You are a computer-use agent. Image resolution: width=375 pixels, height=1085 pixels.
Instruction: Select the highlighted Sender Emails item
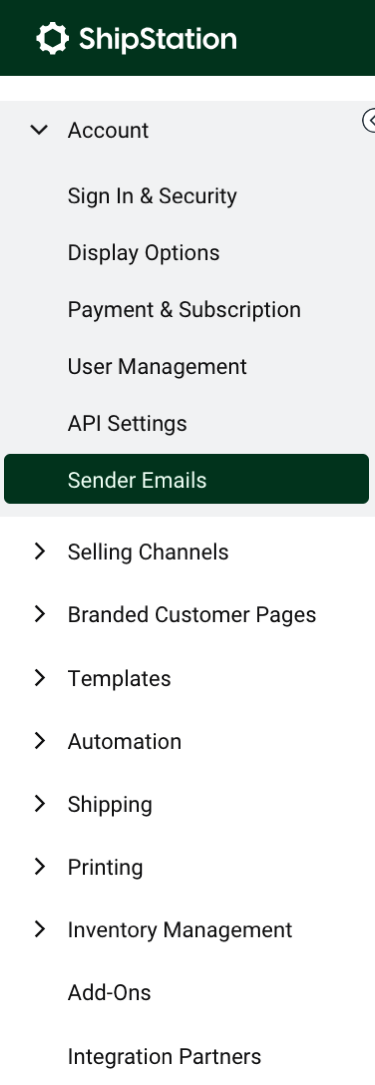(186, 479)
